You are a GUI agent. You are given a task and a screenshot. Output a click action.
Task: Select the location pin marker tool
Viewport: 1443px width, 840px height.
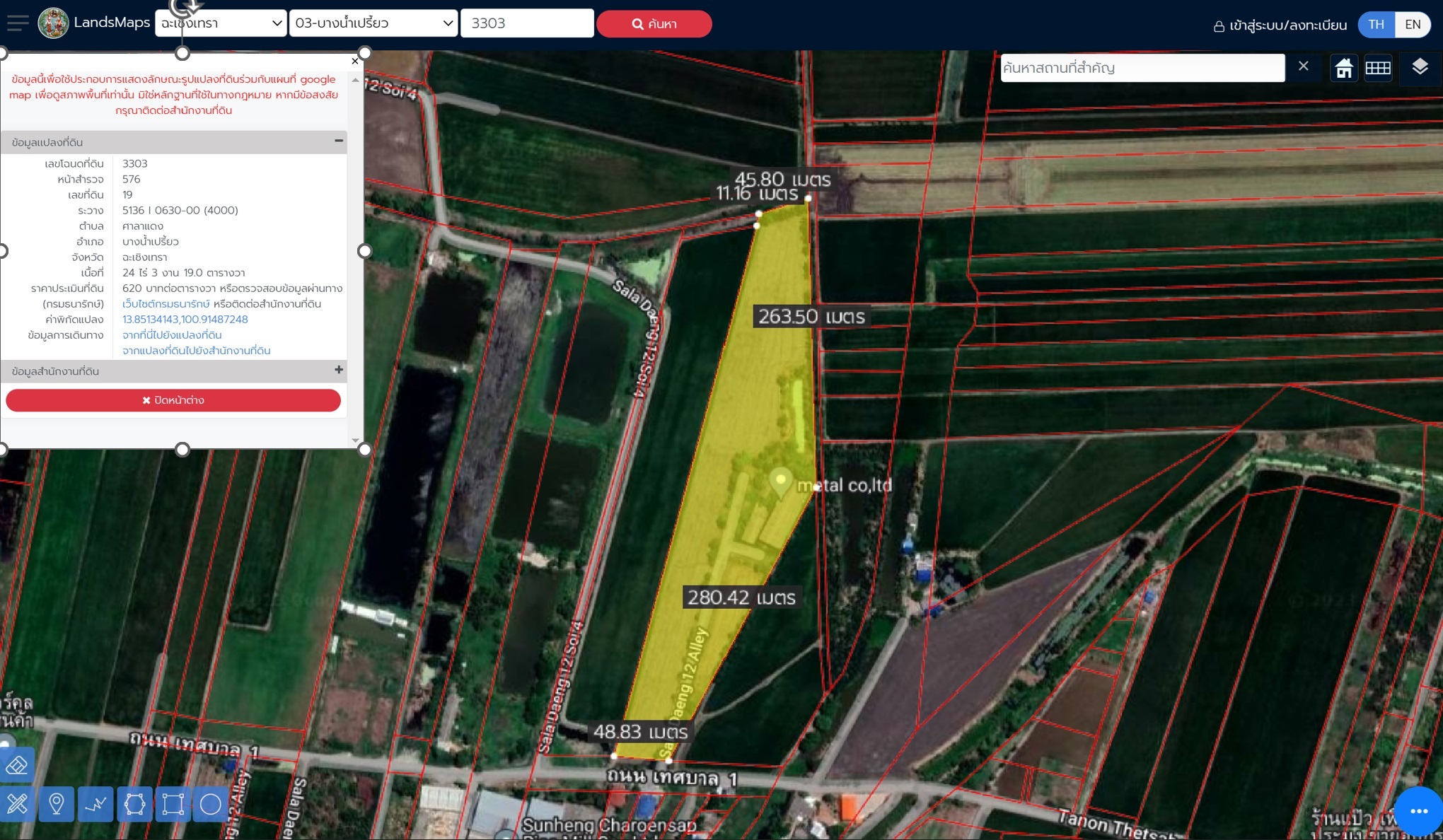tap(57, 804)
